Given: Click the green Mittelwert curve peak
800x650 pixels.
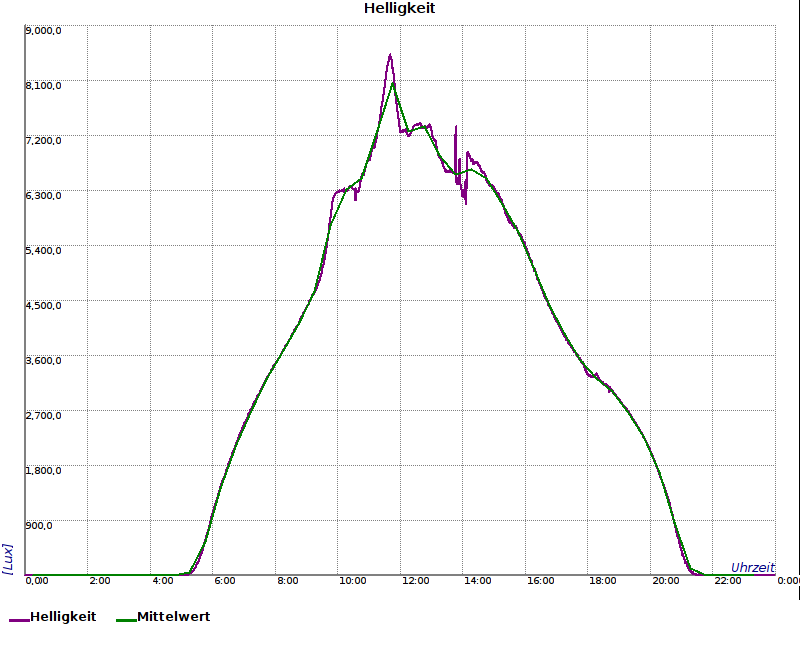Looking at the screenshot, I should 393,83.
